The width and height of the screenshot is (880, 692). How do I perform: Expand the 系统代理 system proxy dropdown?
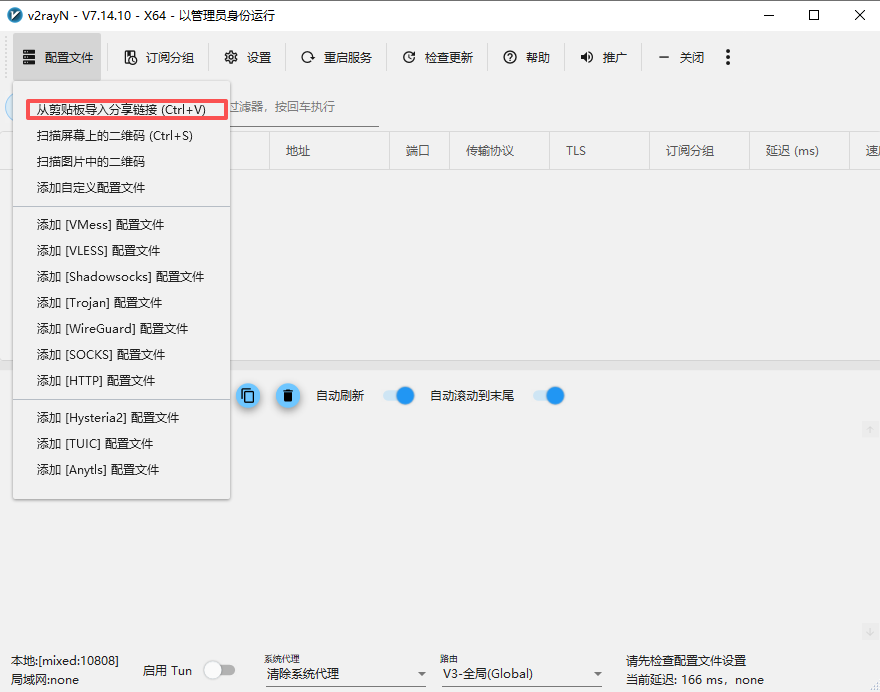345,674
